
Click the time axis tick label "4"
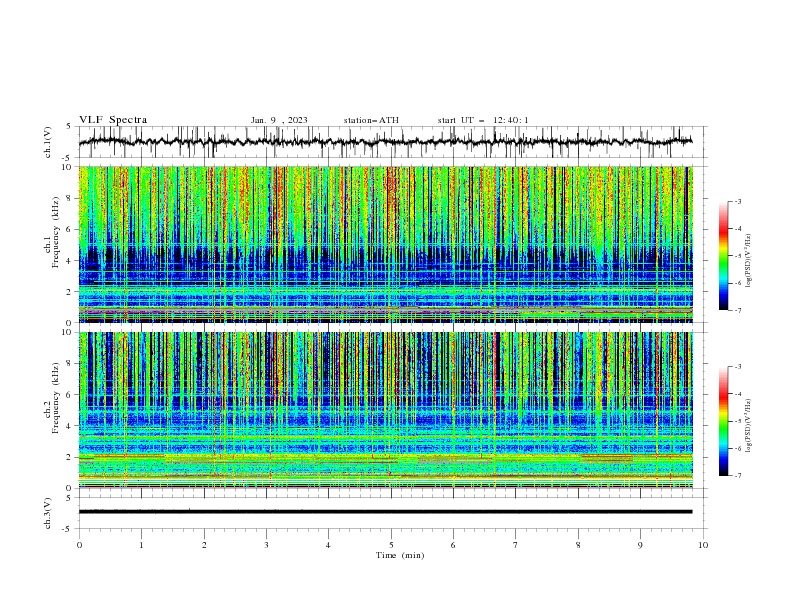tap(328, 545)
